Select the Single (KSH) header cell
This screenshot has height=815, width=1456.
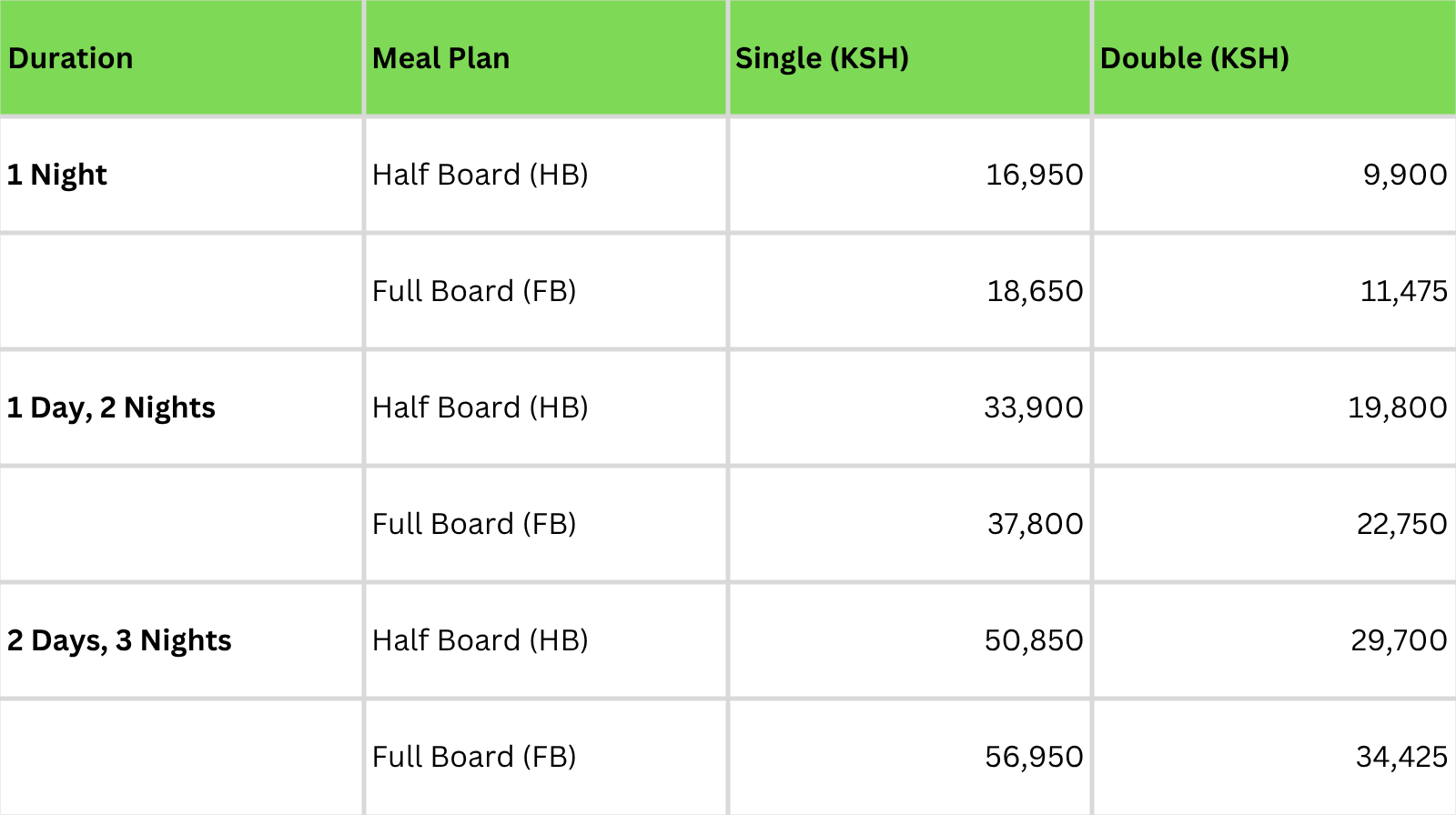pyautogui.click(x=822, y=58)
